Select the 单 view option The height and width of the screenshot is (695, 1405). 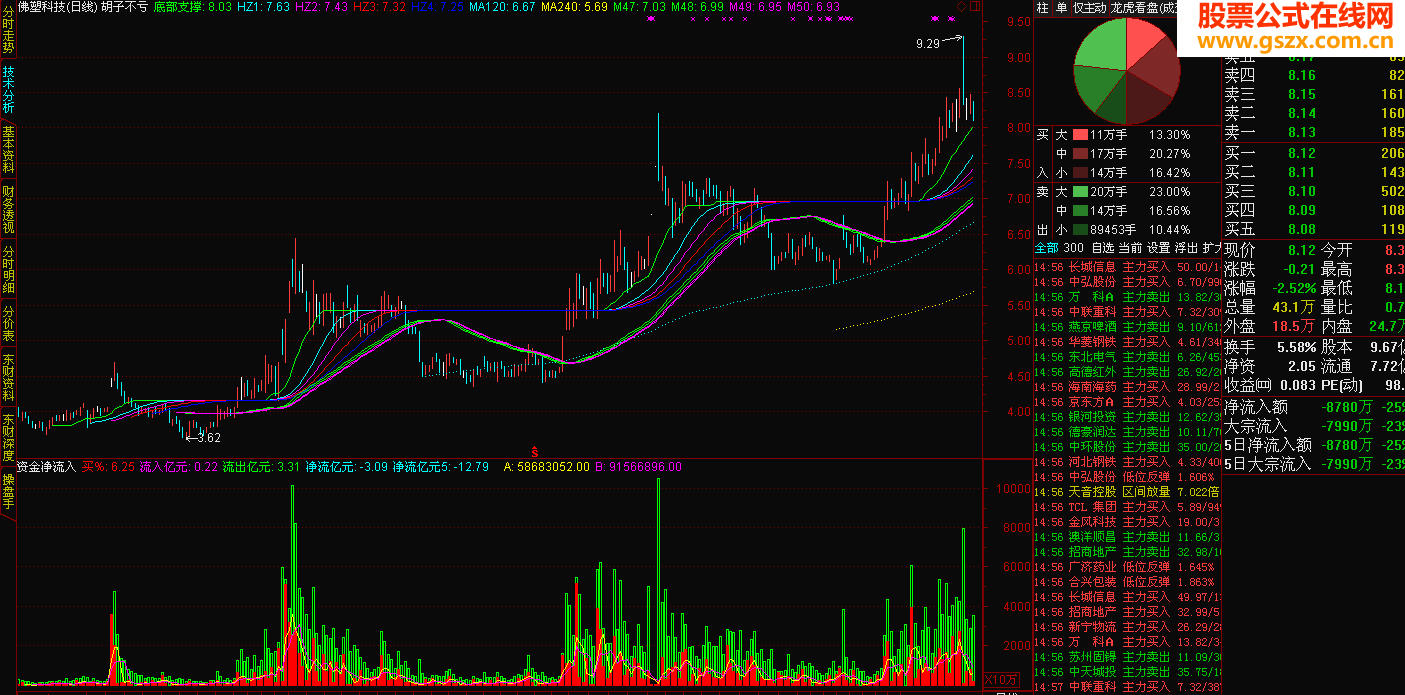pyautogui.click(x=1061, y=8)
